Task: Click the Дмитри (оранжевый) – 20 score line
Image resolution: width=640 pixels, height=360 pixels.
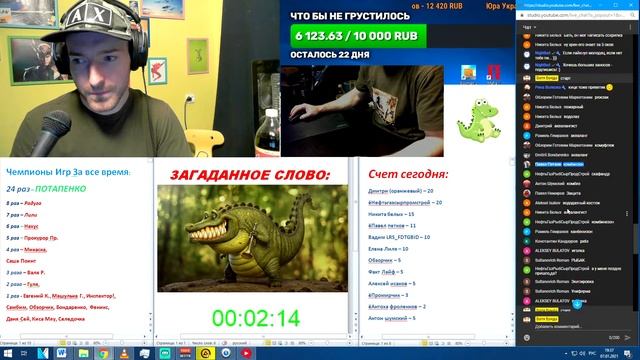Action: pyautogui.click(x=400, y=191)
